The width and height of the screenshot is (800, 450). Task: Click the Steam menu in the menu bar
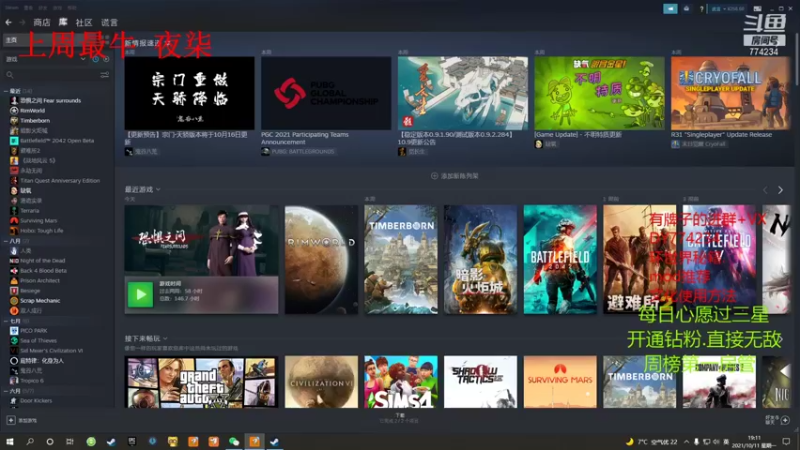(x=11, y=8)
